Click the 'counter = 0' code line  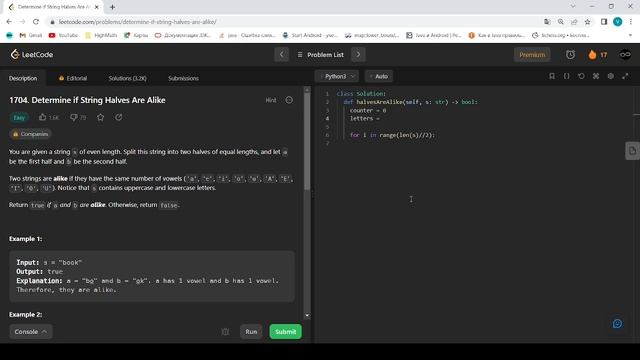point(368,110)
